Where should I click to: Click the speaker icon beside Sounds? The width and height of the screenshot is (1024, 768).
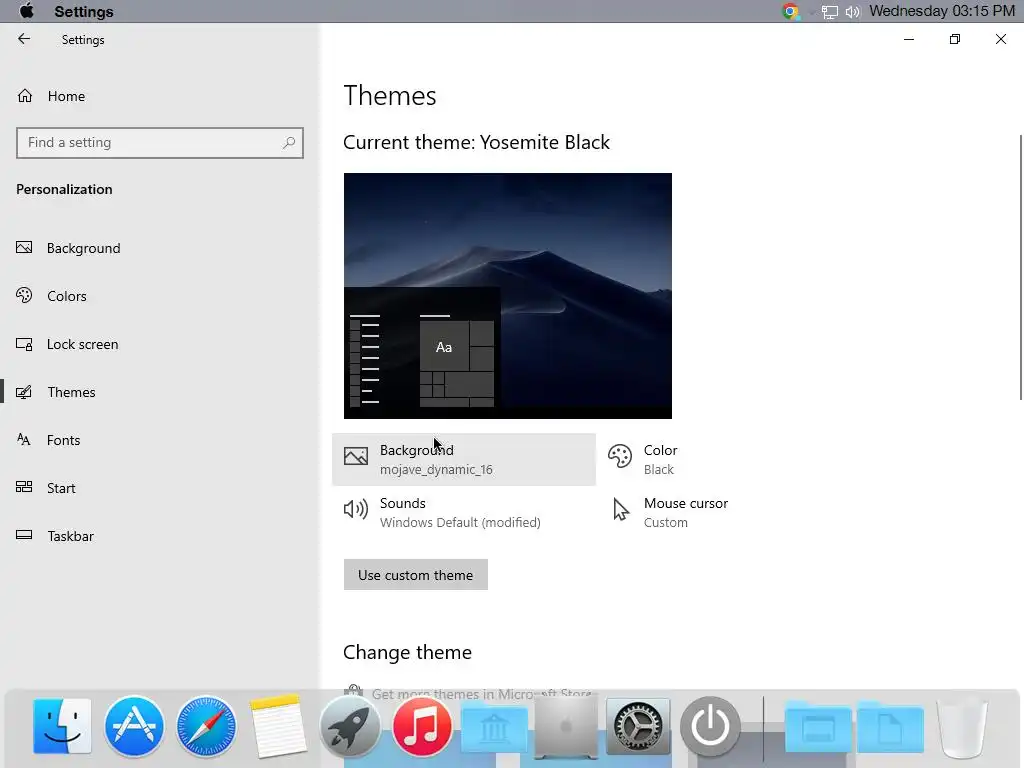pos(356,509)
